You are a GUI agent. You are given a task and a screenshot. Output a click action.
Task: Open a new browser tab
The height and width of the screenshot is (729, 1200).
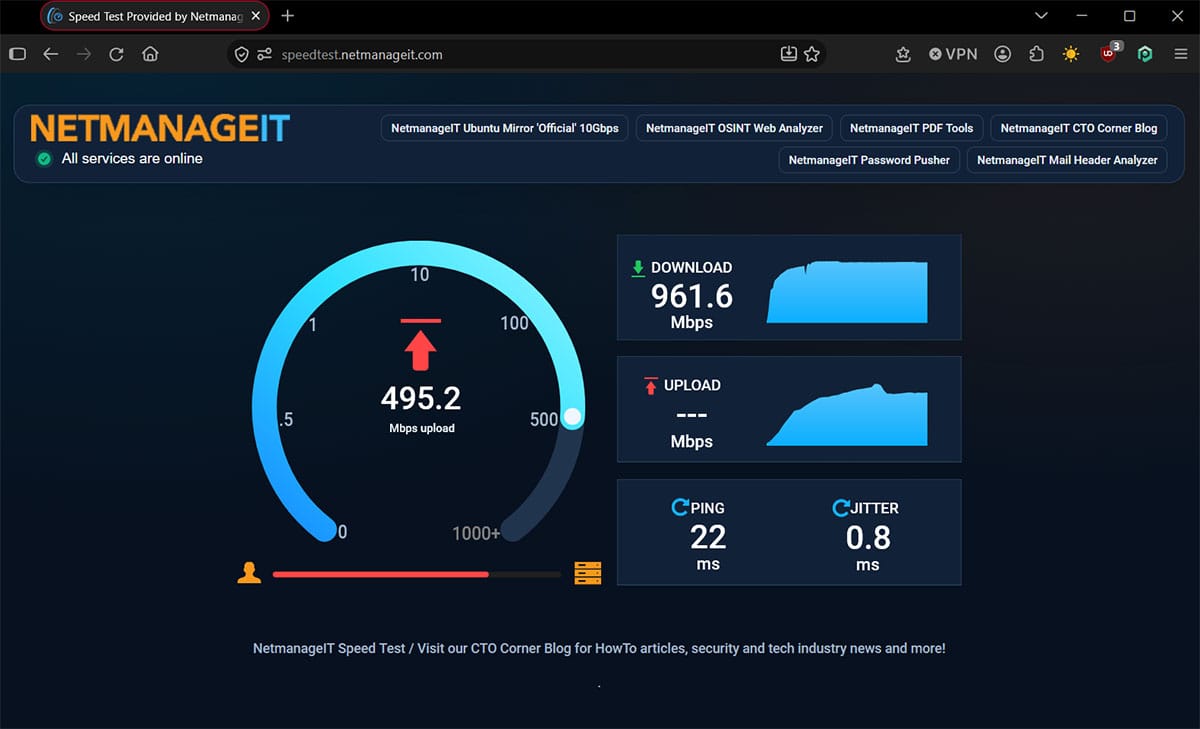tap(288, 16)
